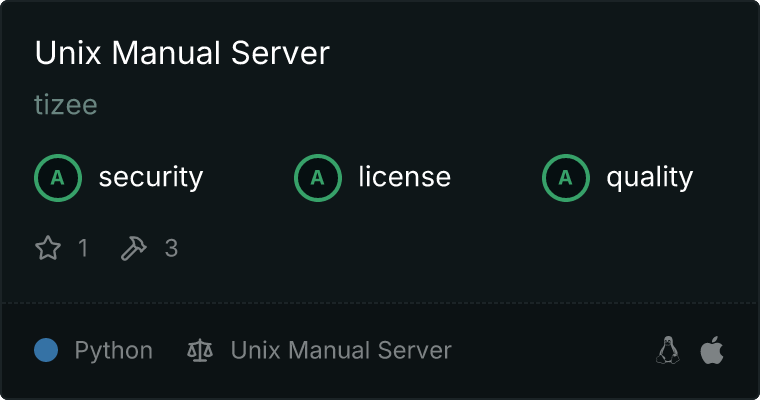Image resolution: width=760 pixels, height=400 pixels.
Task: Click the tools count number 3
Action: point(171,248)
